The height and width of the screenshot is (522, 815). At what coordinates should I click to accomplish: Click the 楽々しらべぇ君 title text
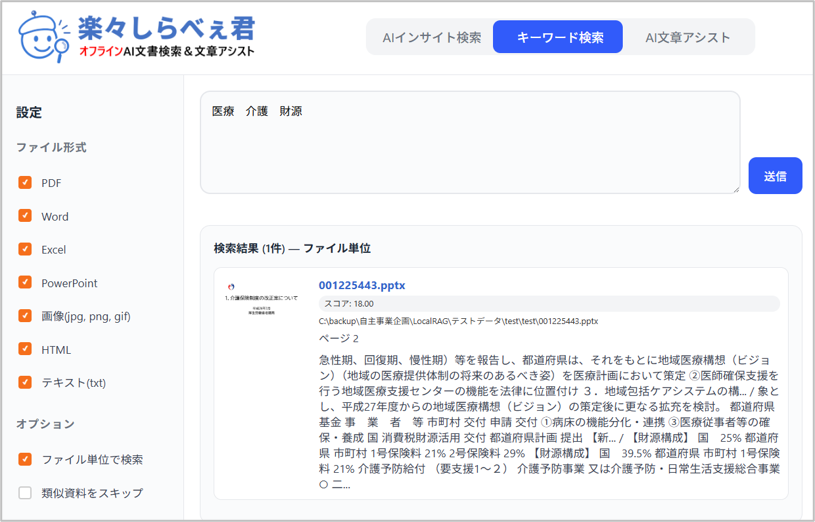(x=166, y=28)
